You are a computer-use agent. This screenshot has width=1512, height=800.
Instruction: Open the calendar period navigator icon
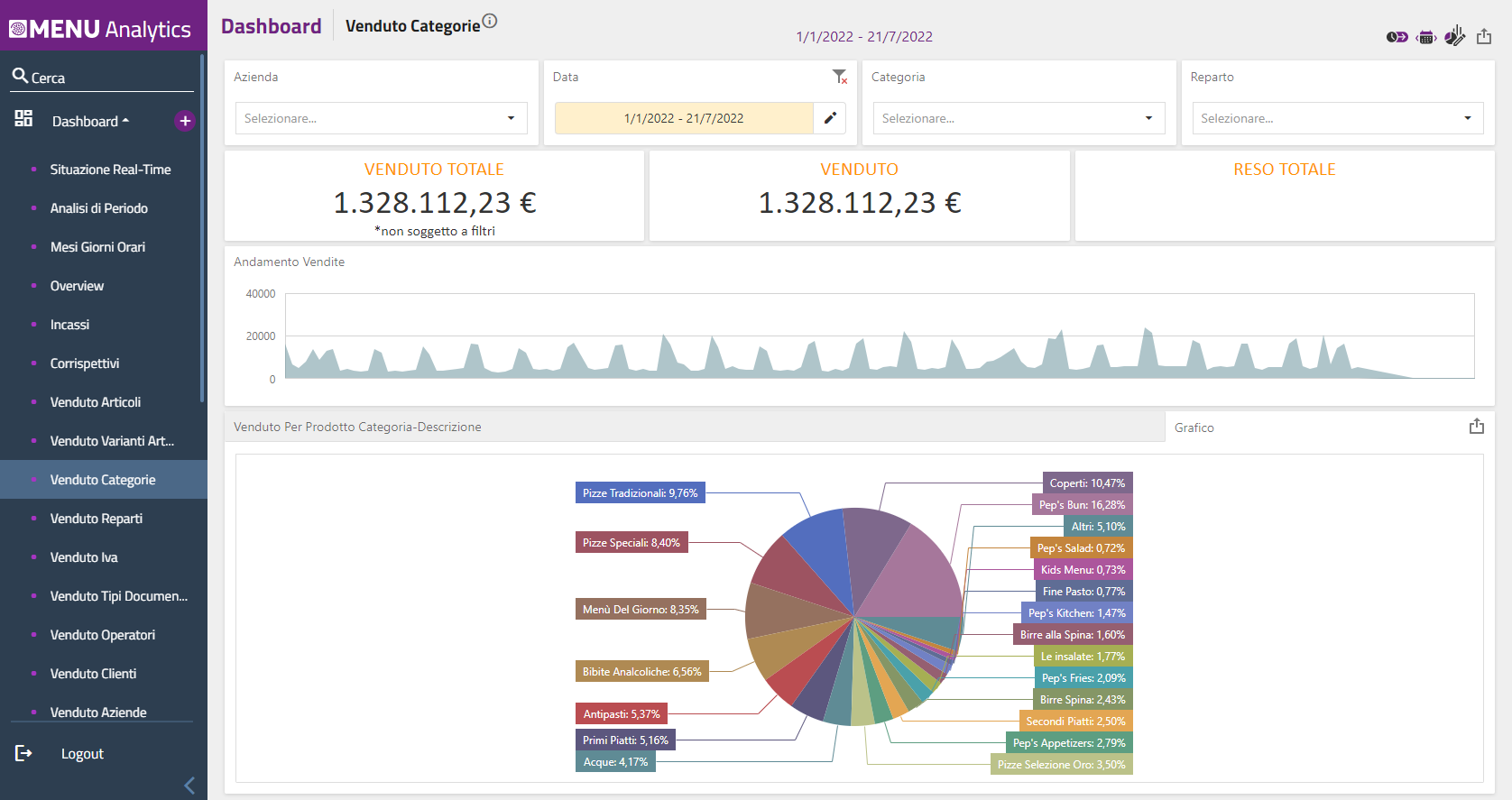tap(1426, 37)
